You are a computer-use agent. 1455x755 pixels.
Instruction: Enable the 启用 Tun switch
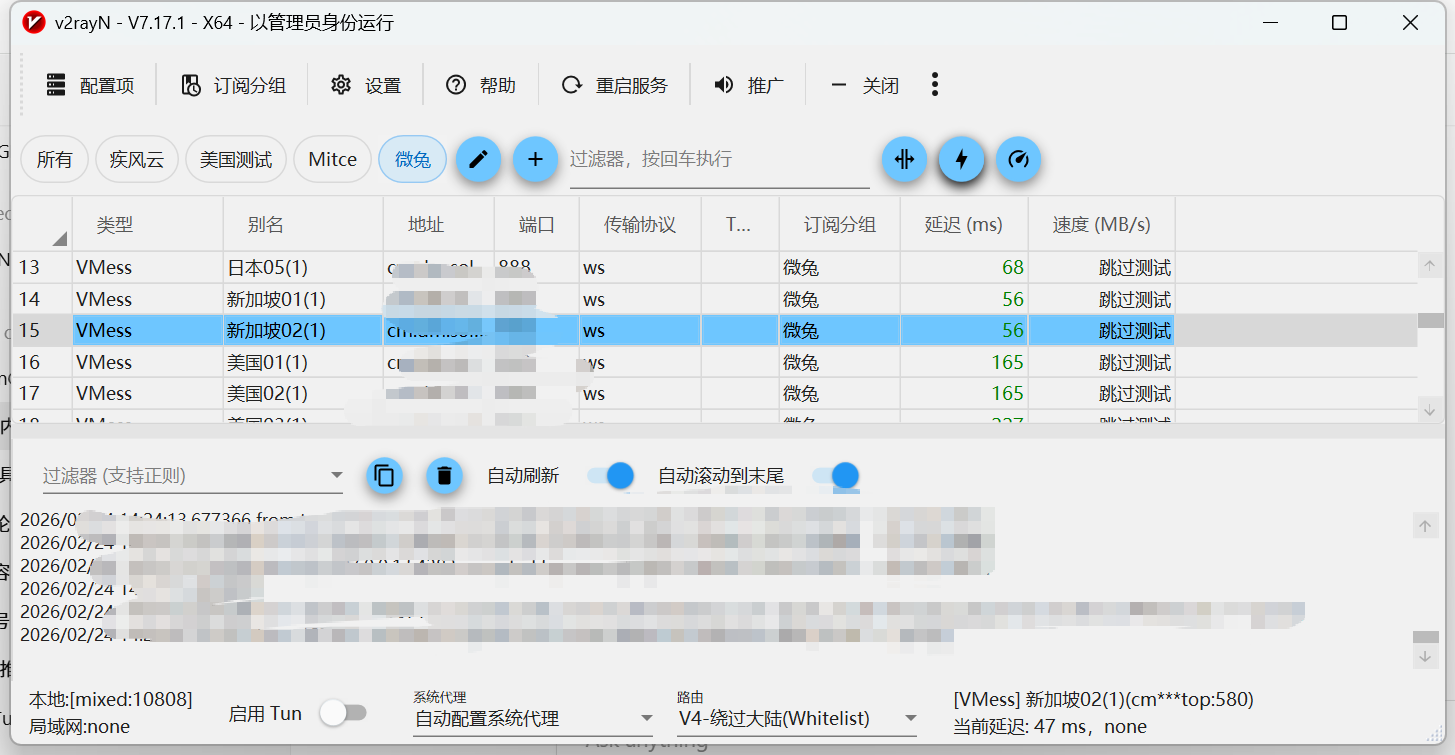[343, 713]
